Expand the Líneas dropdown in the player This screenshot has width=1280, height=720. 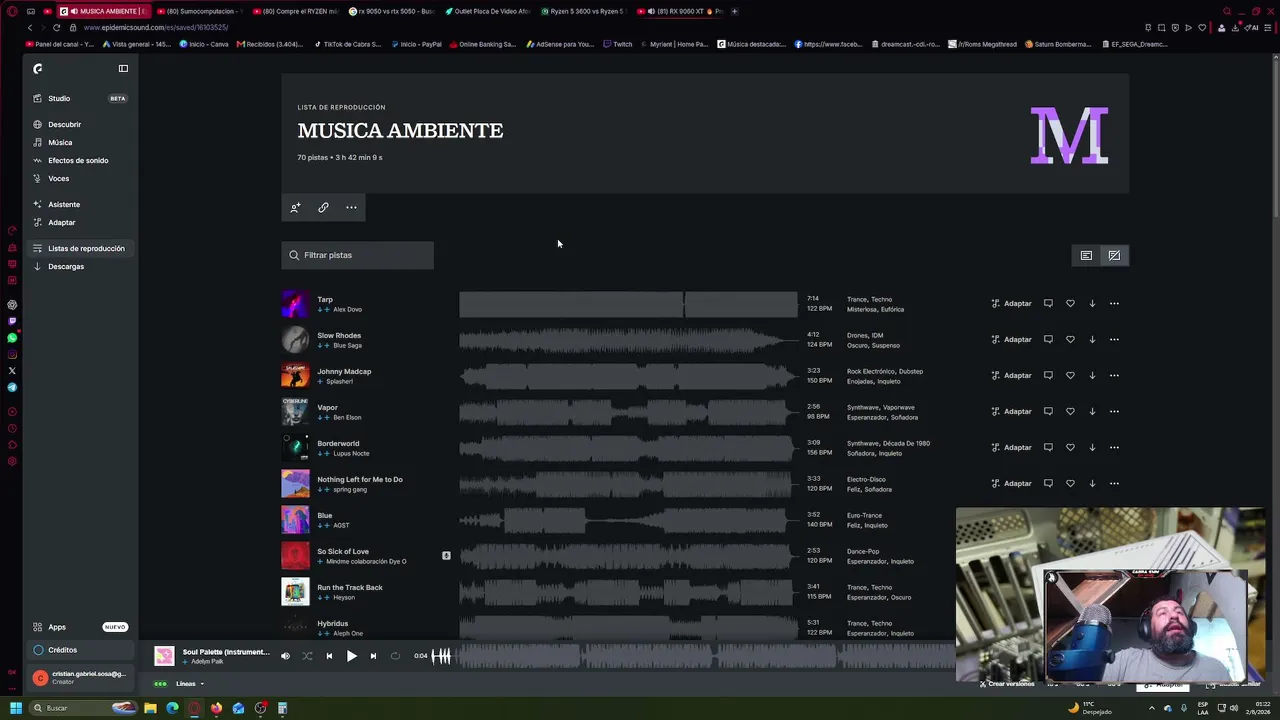[x=190, y=684]
